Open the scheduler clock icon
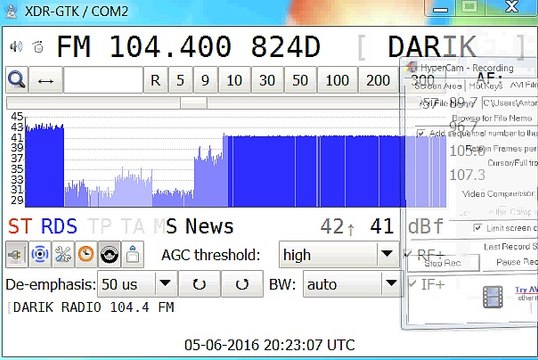This screenshot has height=360, width=538. (86, 254)
